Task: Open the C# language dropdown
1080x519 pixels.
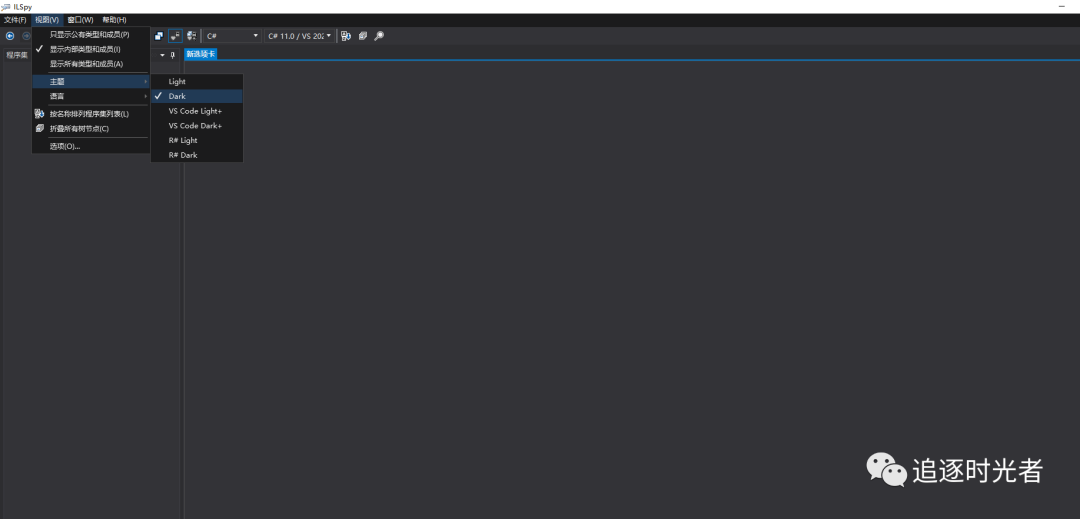Action: click(x=232, y=36)
